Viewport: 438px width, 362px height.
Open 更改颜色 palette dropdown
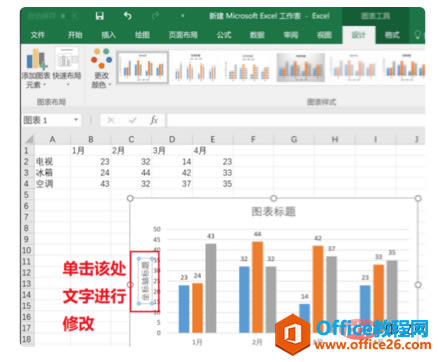click(101, 68)
